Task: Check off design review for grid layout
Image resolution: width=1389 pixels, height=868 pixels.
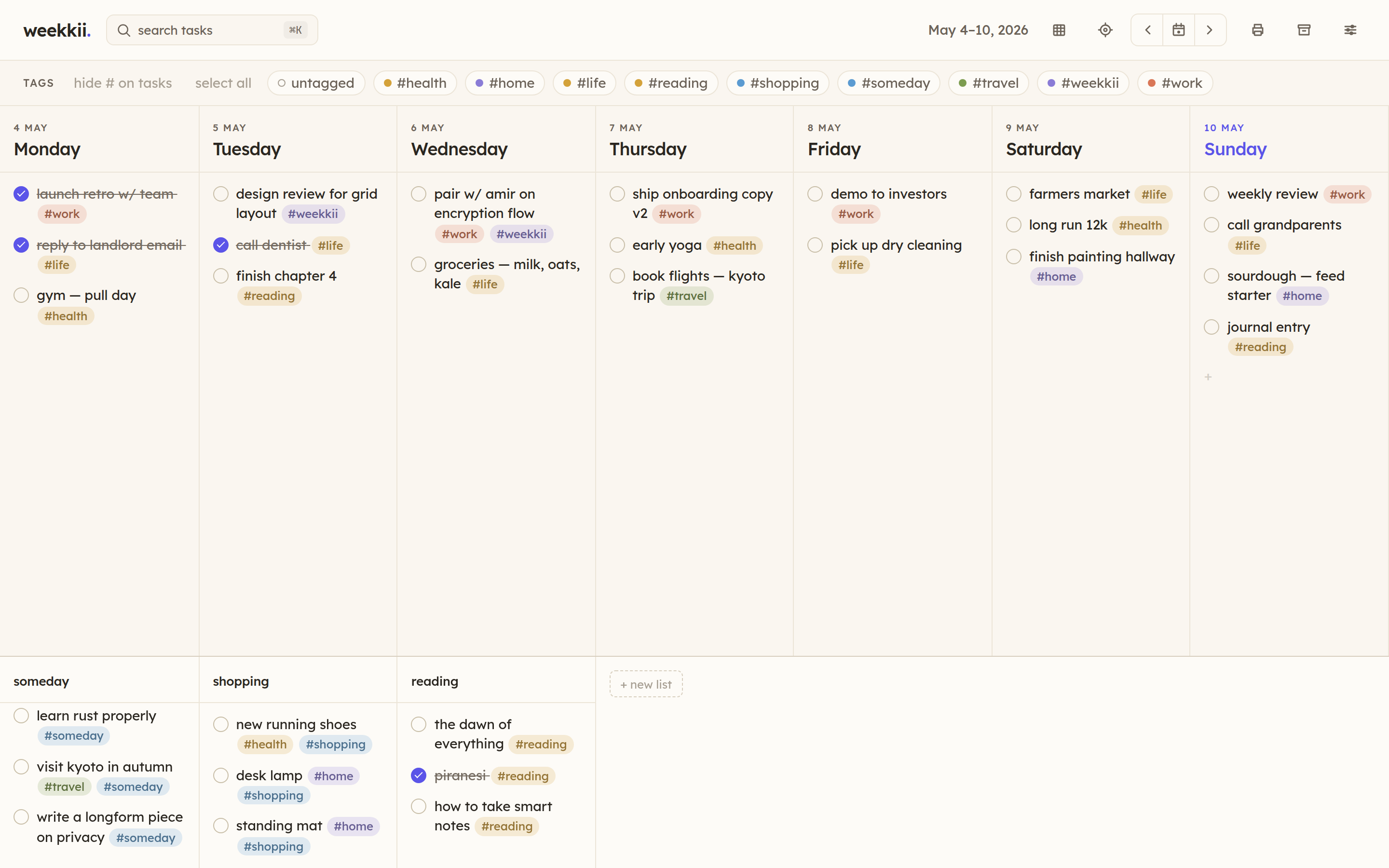Action: (x=220, y=194)
